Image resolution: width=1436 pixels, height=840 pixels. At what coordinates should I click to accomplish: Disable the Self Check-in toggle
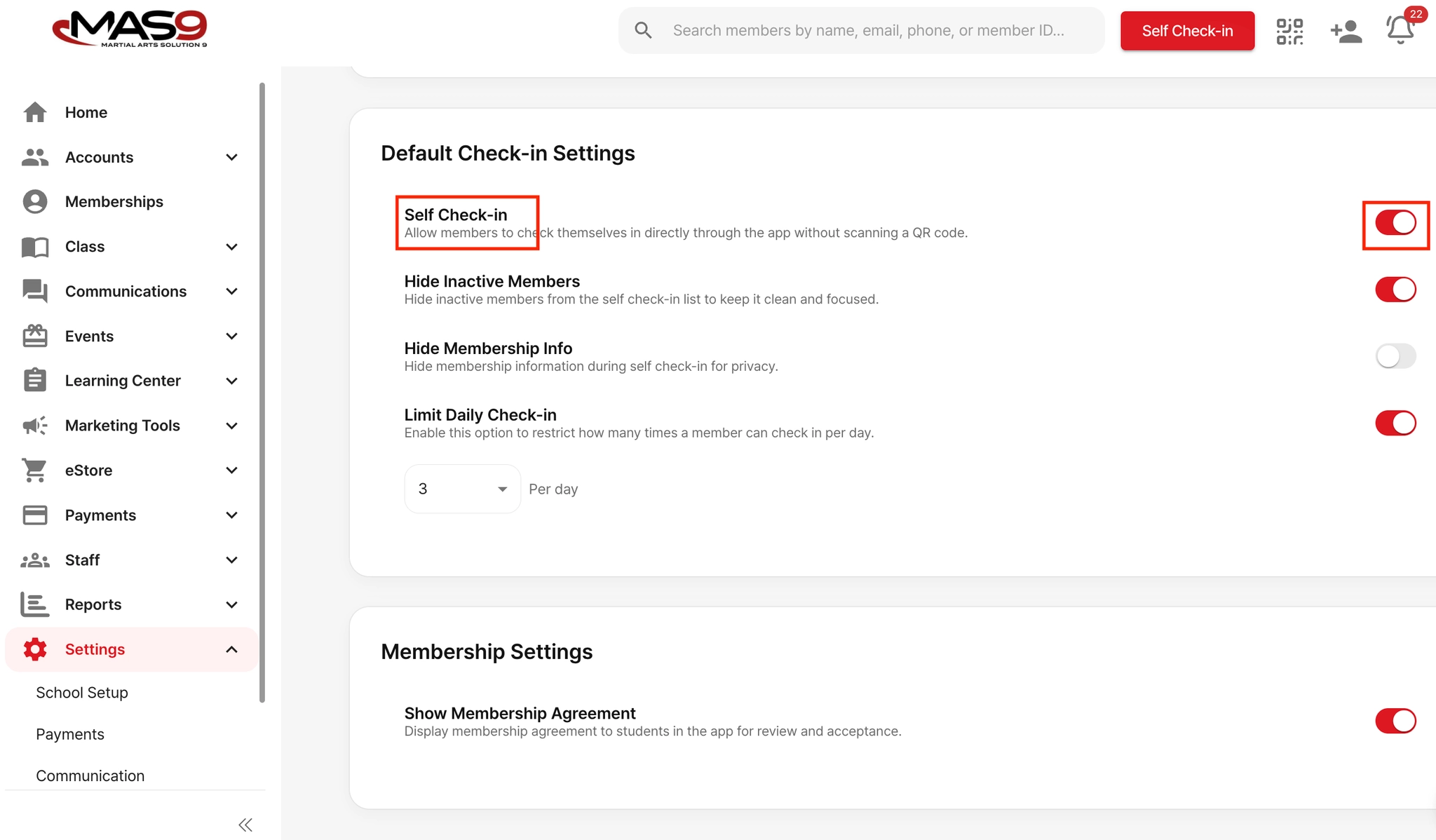[x=1395, y=223]
